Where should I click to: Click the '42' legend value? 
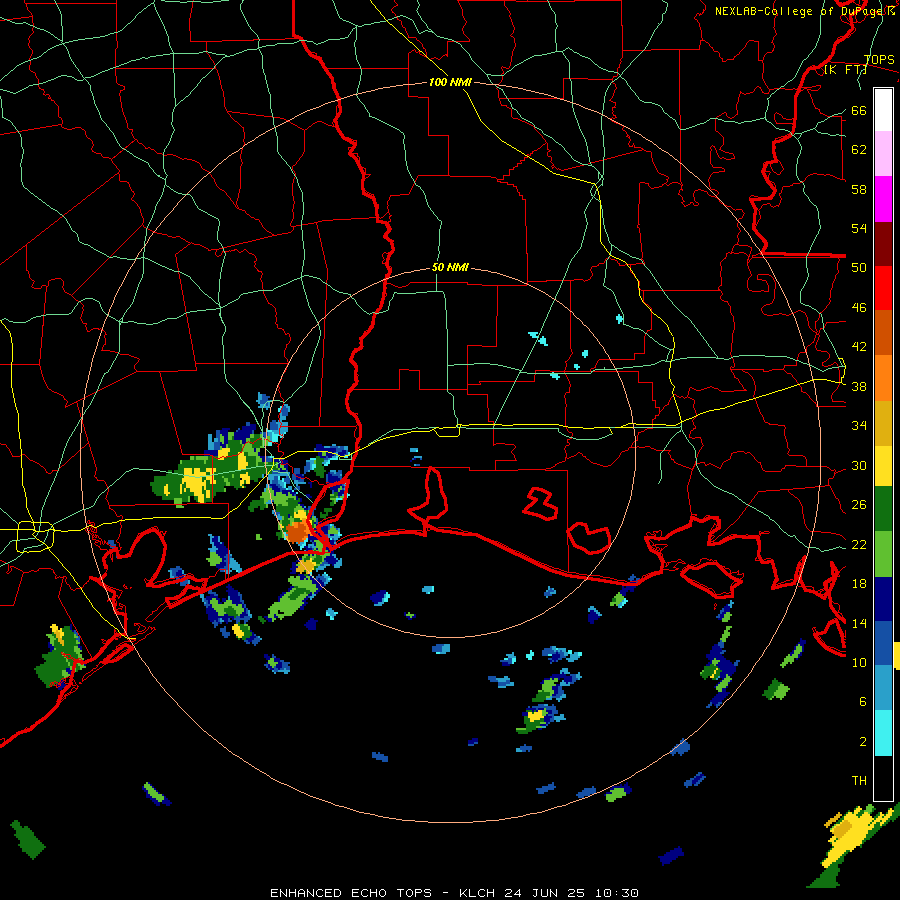click(x=859, y=346)
